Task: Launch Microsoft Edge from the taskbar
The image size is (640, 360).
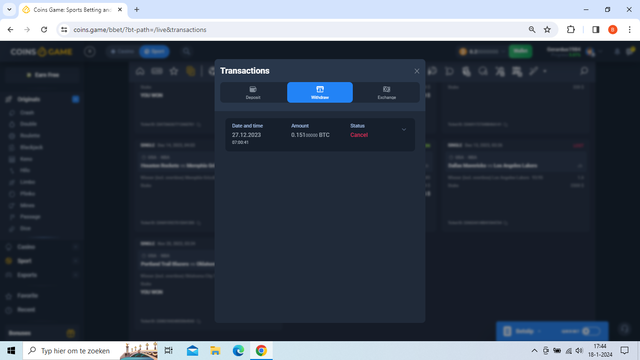Action: tap(238, 351)
